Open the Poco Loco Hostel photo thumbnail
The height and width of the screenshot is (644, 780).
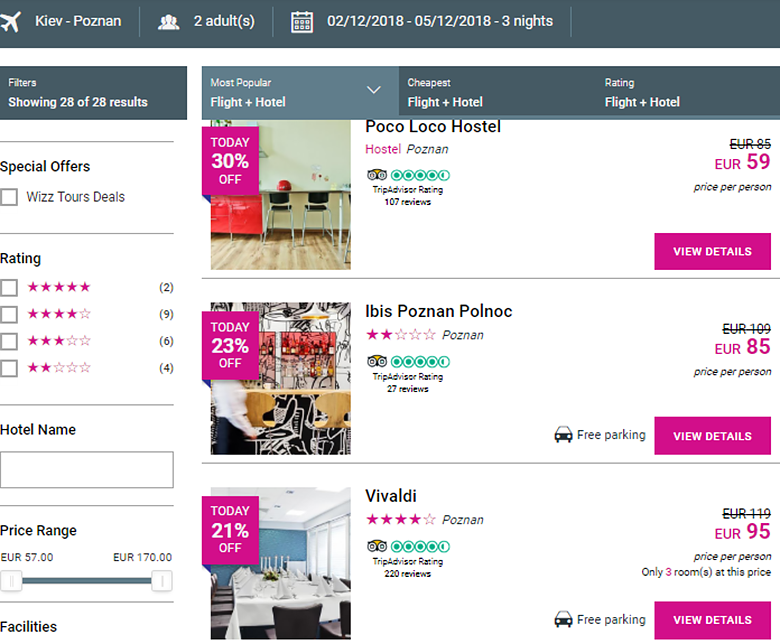coord(281,196)
